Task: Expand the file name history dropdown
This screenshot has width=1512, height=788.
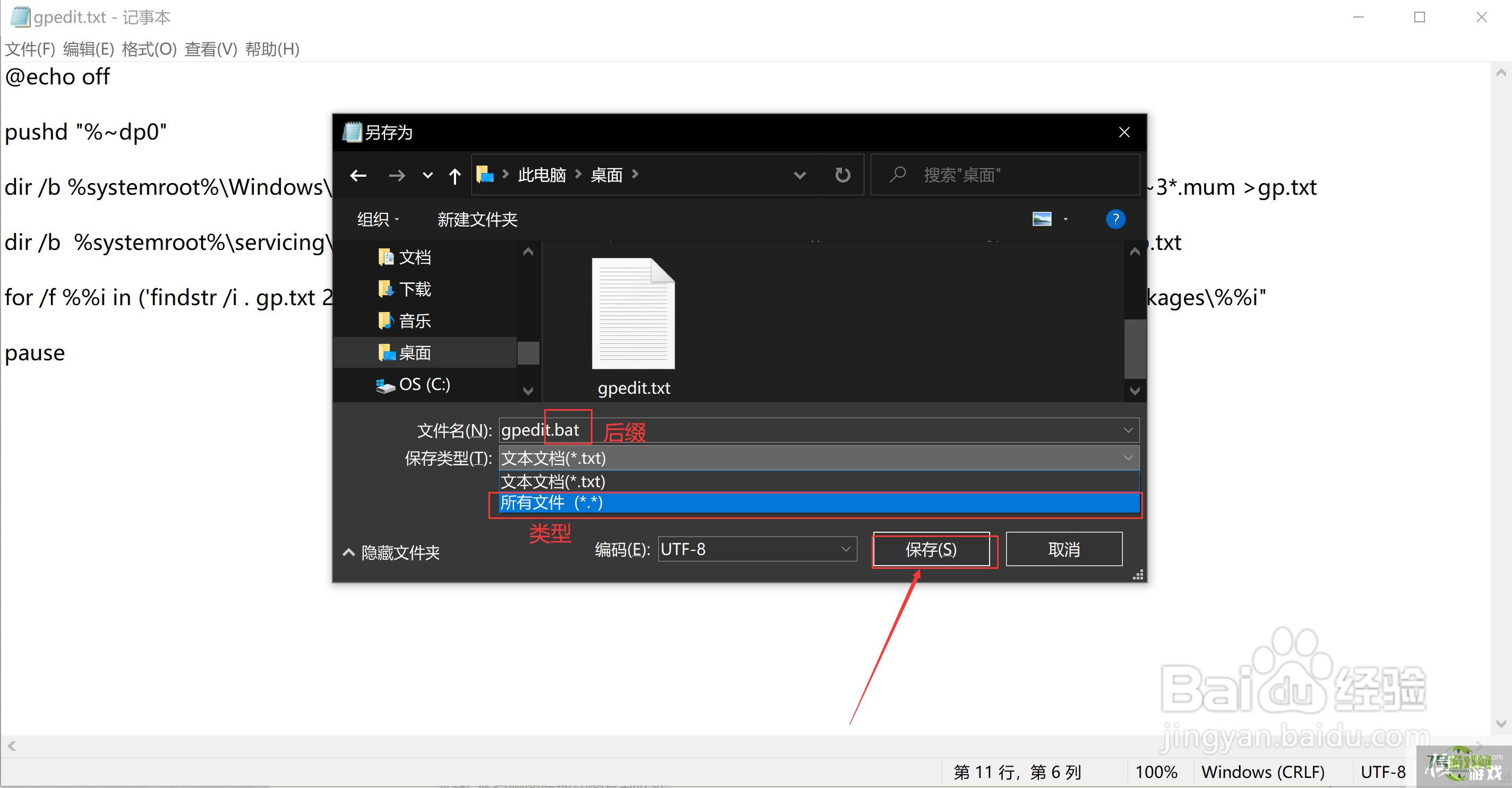Action: 1128,430
